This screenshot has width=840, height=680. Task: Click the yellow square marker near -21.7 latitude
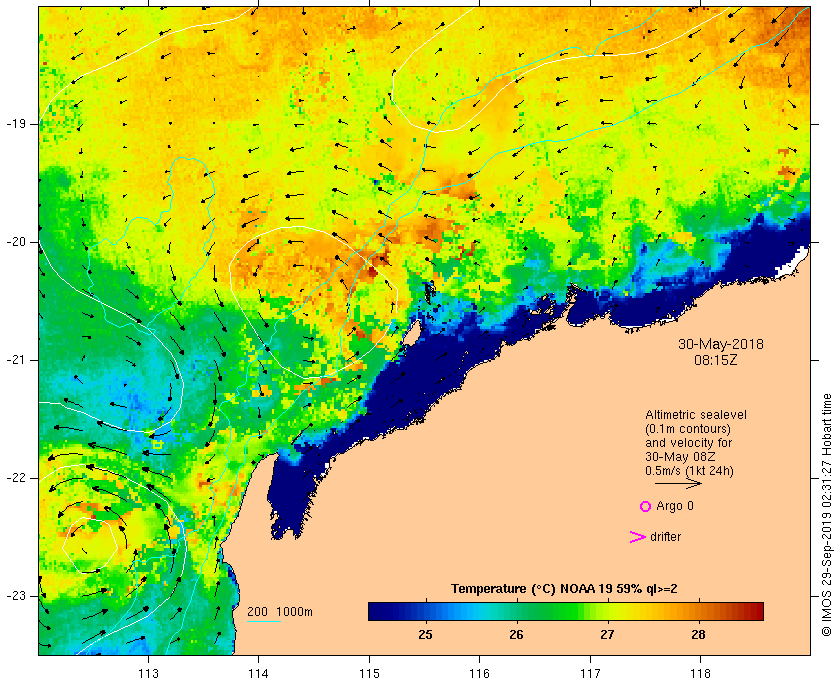click(157, 444)
